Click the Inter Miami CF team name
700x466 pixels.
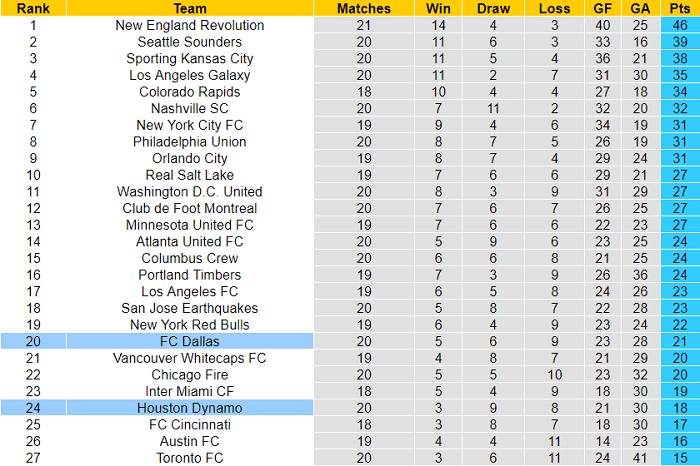click(x=190, y=391)
